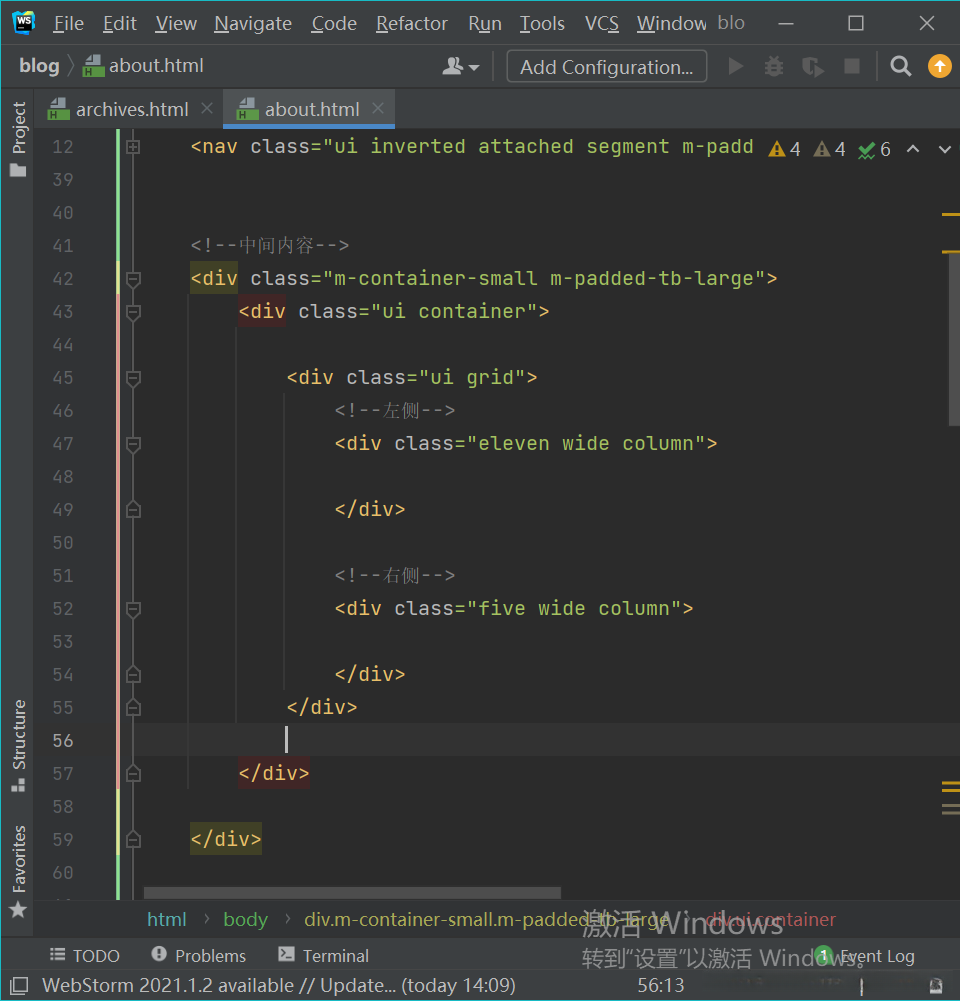Collapse the m-container-small div on line 42
The height and width of the screenshot is (1001, 960).
click(133, 279)
